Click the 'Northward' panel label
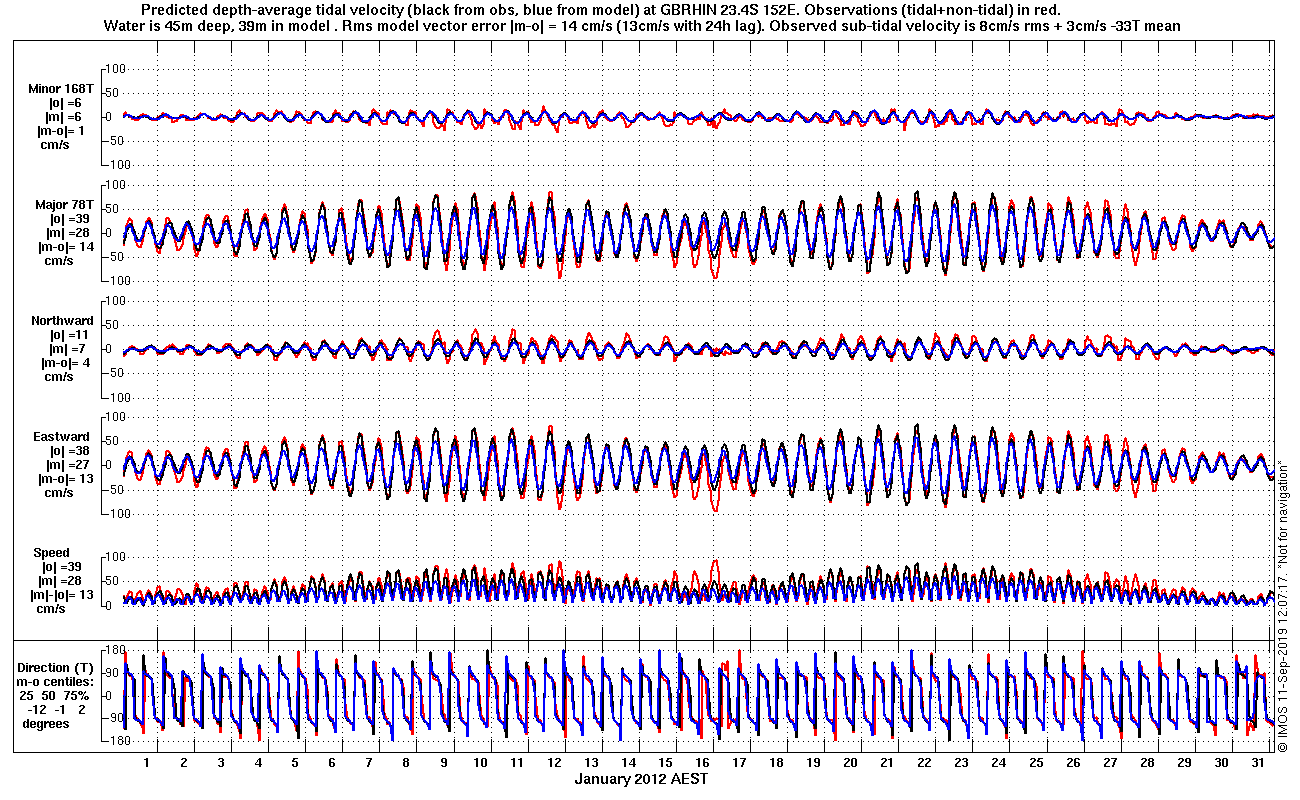This screenshot has height=800, width=1300. tap(61, 321)
